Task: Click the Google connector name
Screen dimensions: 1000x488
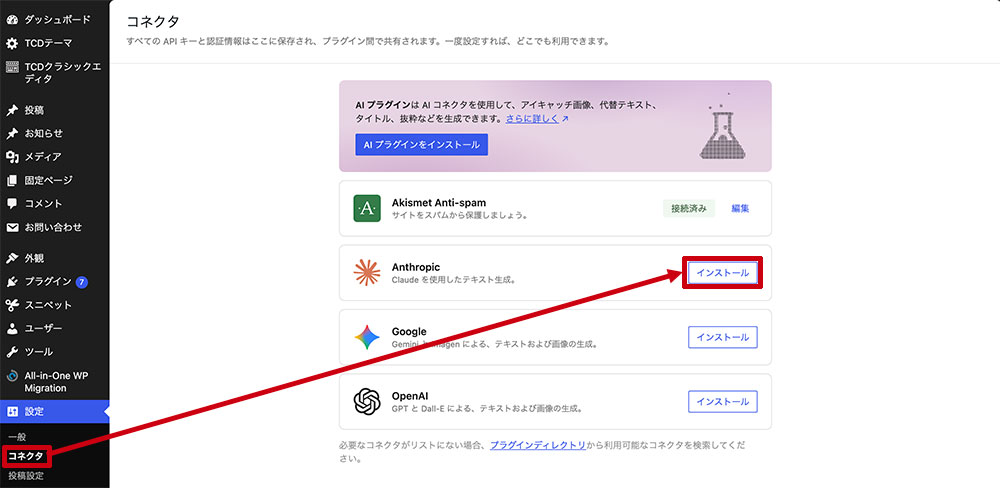Action: [409, 331]
